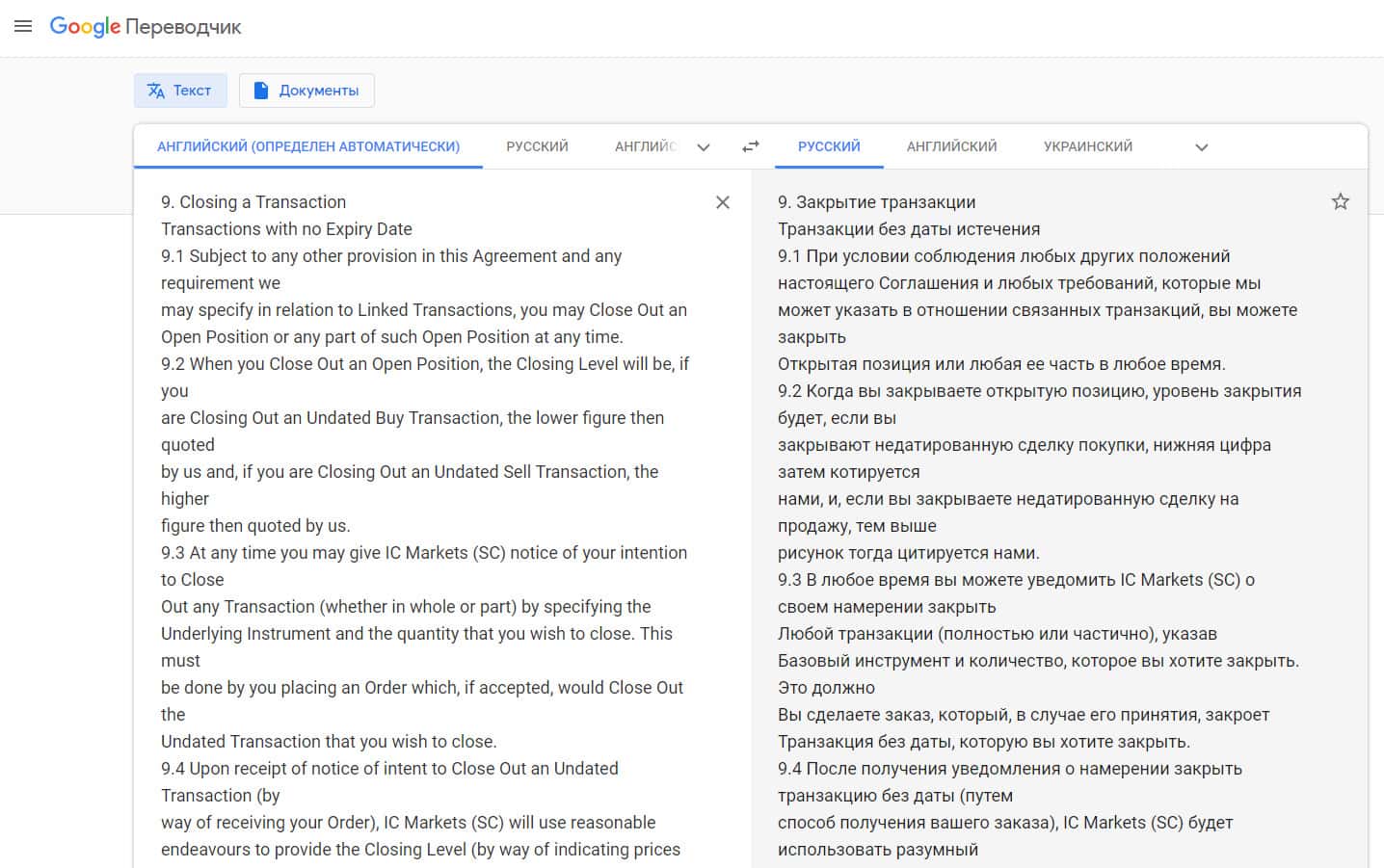1384x868 pixels.
Task: Switch to Текст translation mode
Action: [x=180, y=91]
